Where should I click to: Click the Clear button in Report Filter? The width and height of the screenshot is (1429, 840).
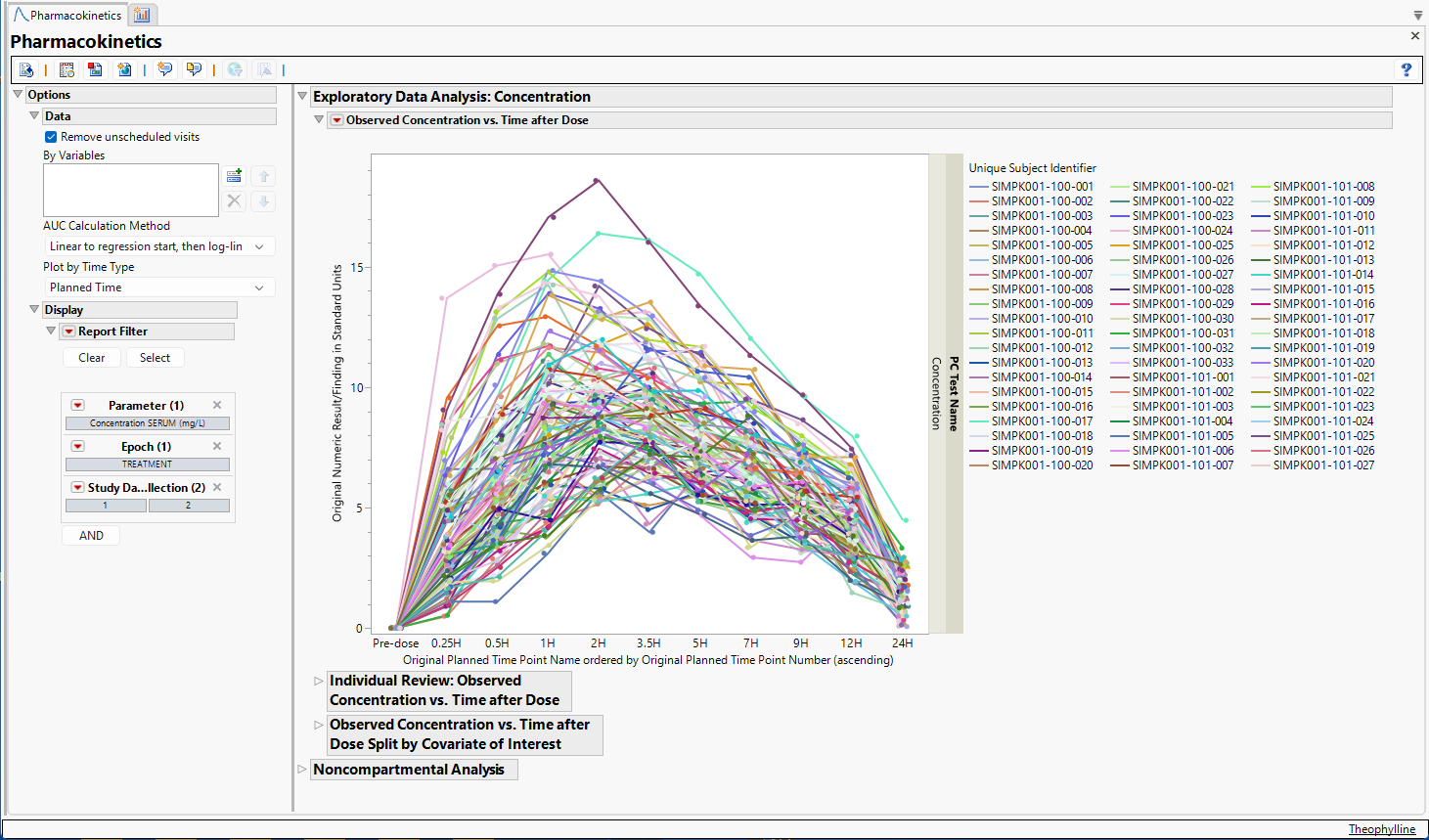click(x=91, y=358)
